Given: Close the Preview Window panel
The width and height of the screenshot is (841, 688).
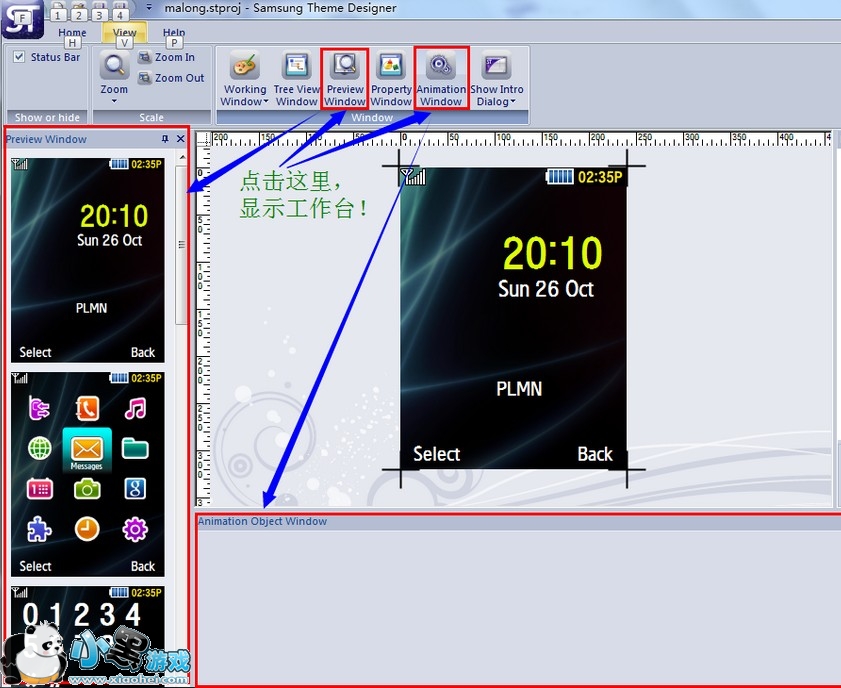Looking at the screenshot, I should click(181, 140).
